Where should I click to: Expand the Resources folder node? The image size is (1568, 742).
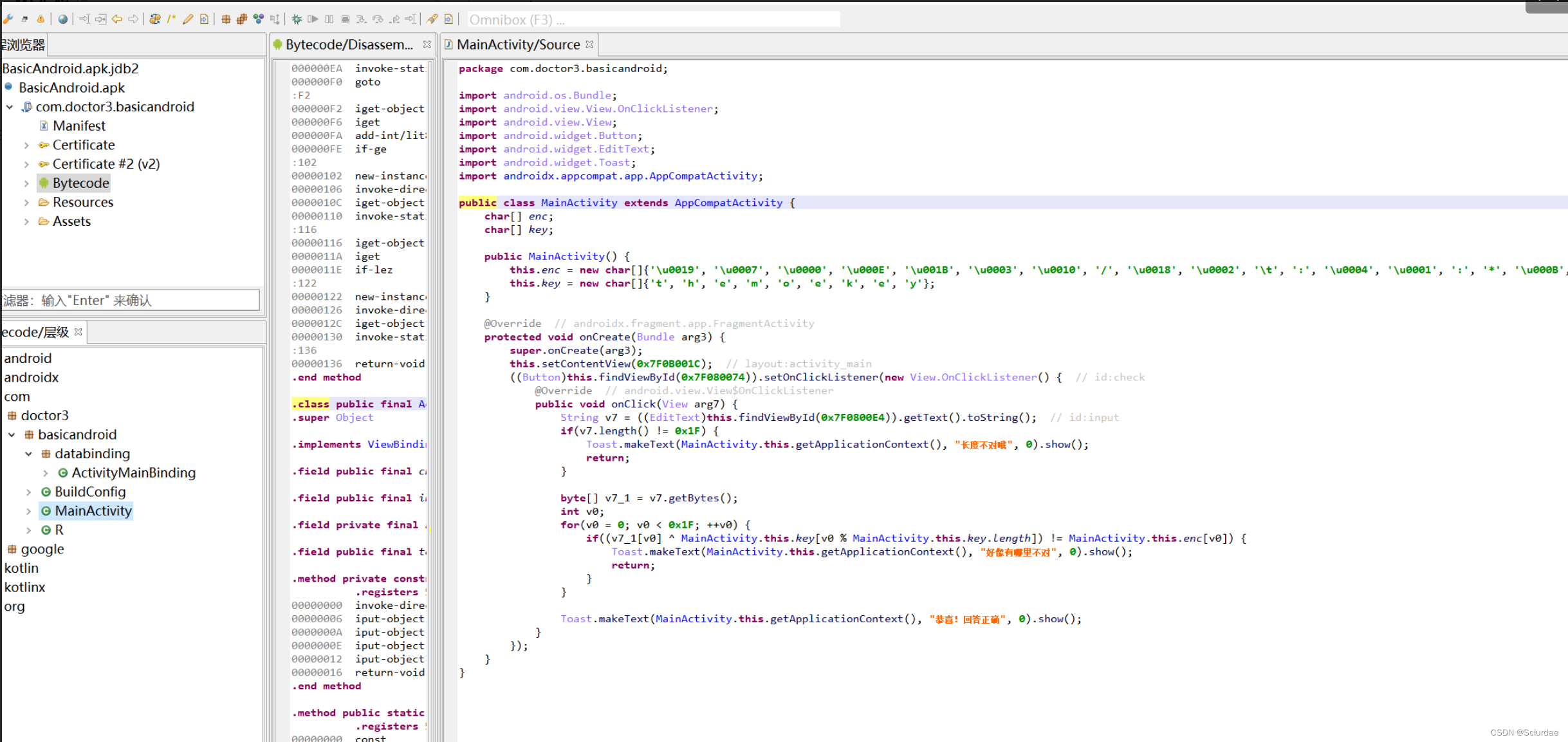pyautogui.click(x=26, y=203)
